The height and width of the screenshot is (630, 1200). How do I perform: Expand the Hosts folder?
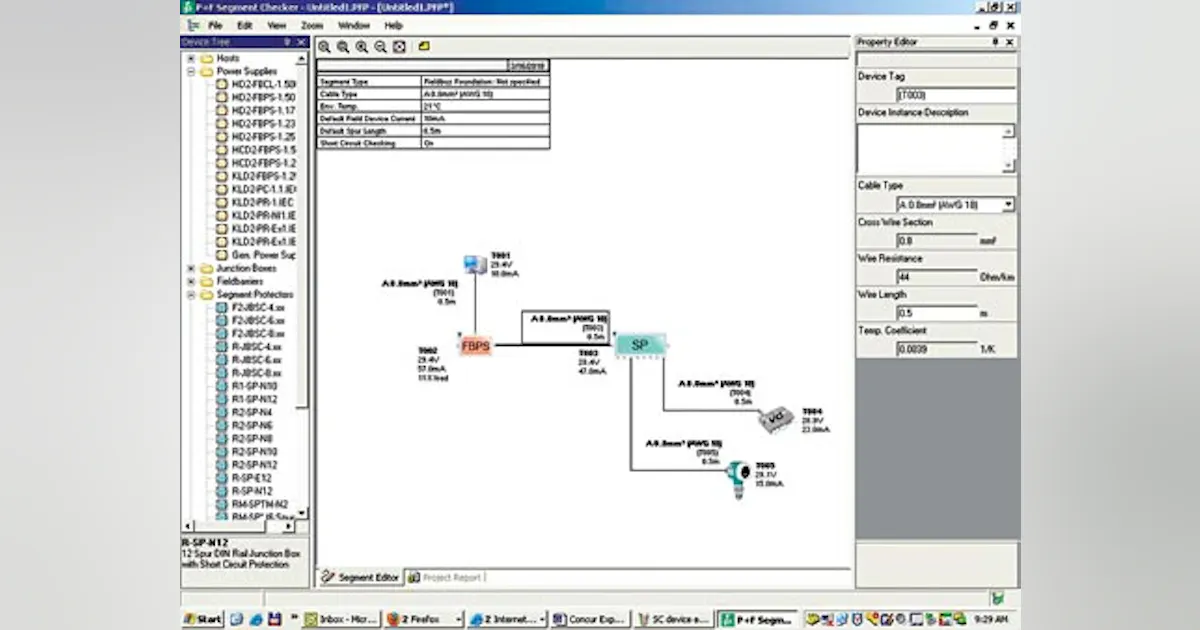(x=191, y=59)
